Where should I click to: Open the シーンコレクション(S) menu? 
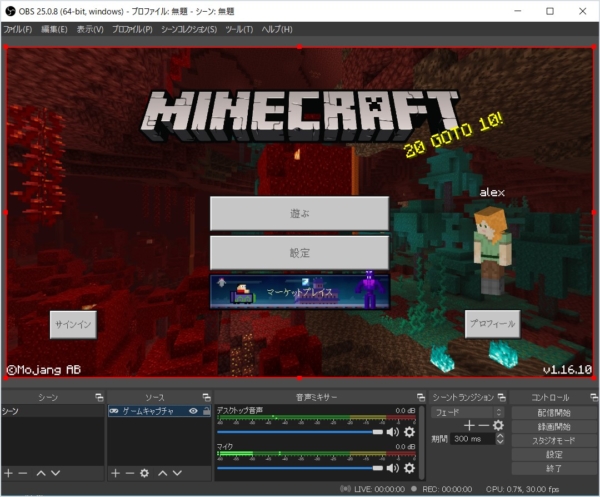189,29
